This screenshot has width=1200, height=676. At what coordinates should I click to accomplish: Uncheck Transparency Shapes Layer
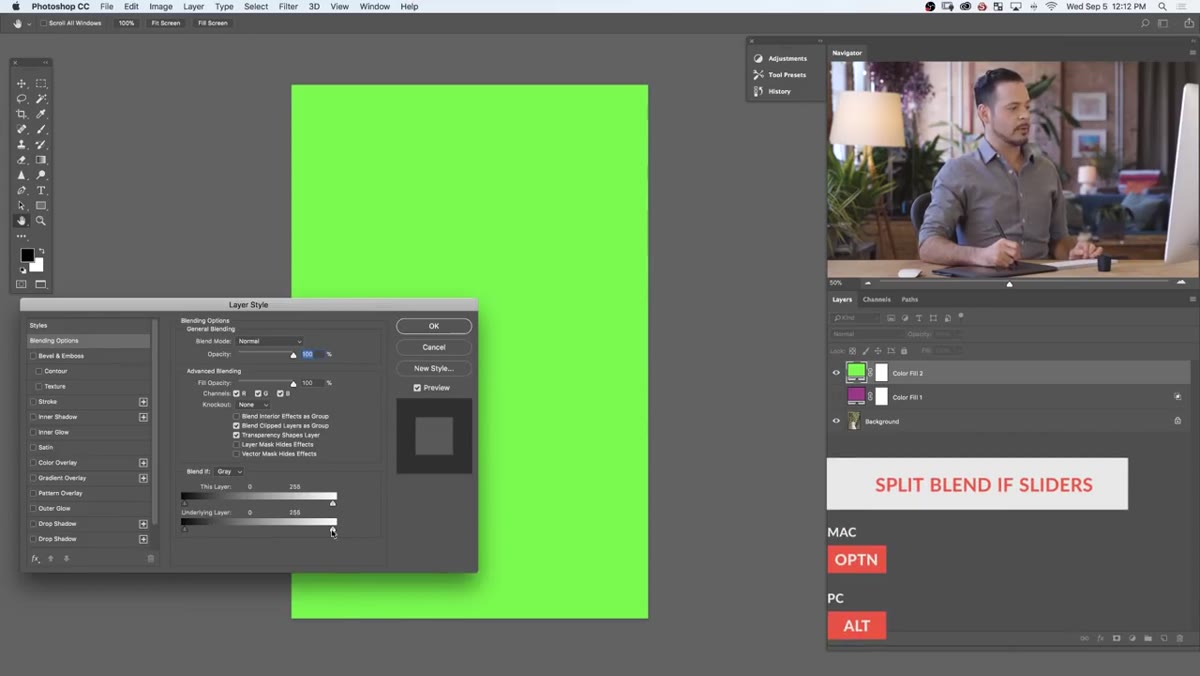click(x=237, y=435)
